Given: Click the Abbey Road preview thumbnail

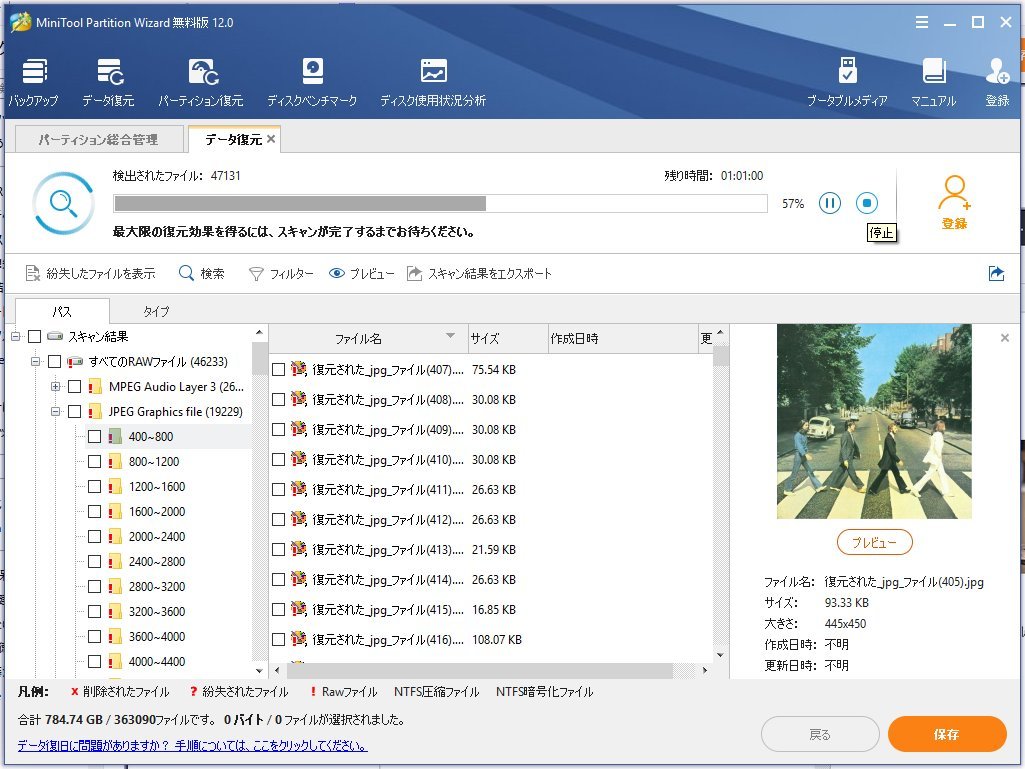Looking at the screenshot, I should pos(874,422).
